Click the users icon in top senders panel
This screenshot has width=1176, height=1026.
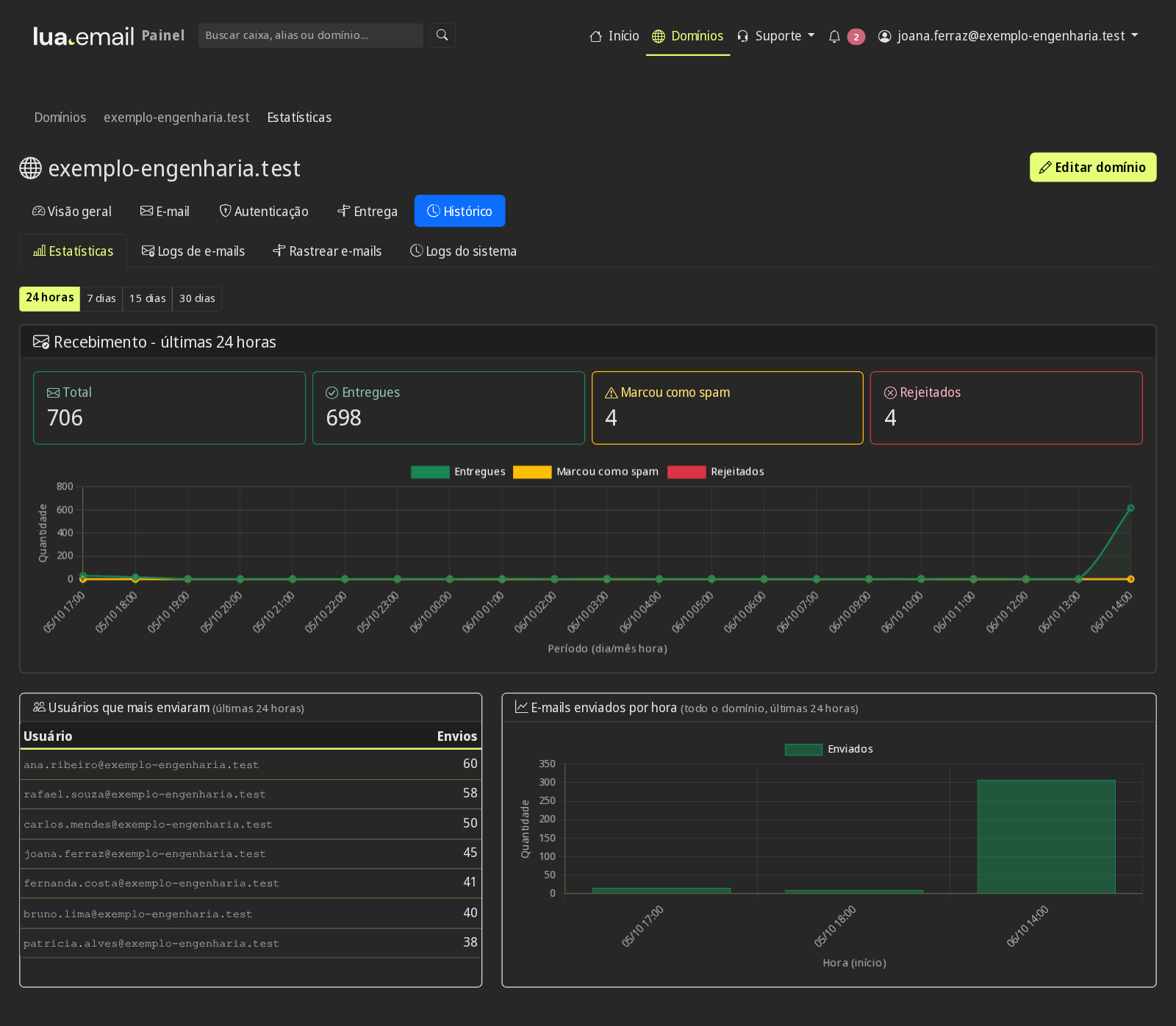39,707
